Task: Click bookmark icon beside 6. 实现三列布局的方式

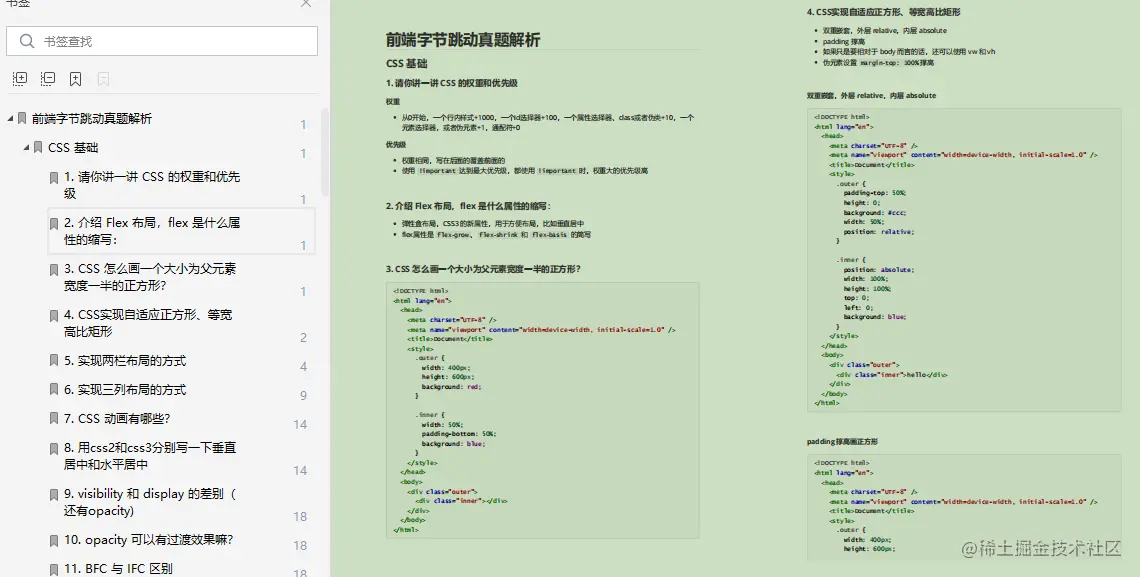Action: click(54, 390)
